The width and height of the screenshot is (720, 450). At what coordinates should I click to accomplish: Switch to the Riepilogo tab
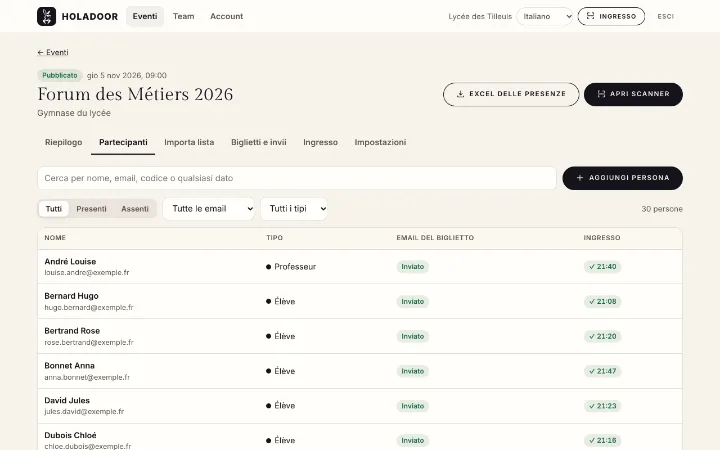(63, 142)
